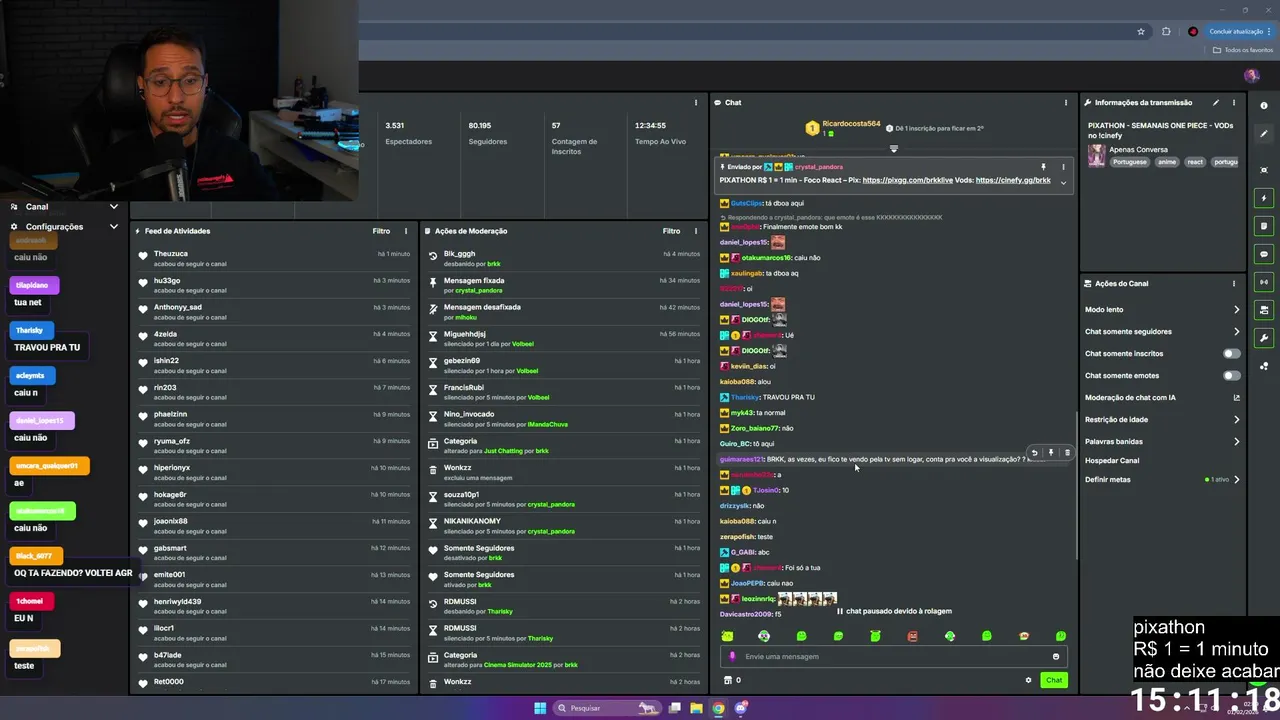Click the react stream tag
The height and width of the screenshot is (720, 1280).
click(x=1195, y=162)
